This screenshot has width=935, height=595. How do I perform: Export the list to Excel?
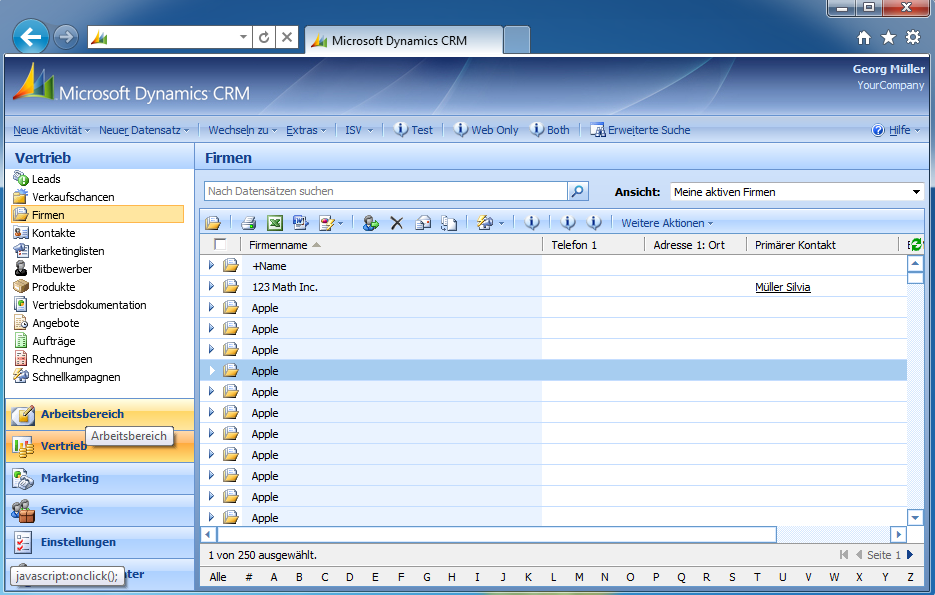coord(275,223)
